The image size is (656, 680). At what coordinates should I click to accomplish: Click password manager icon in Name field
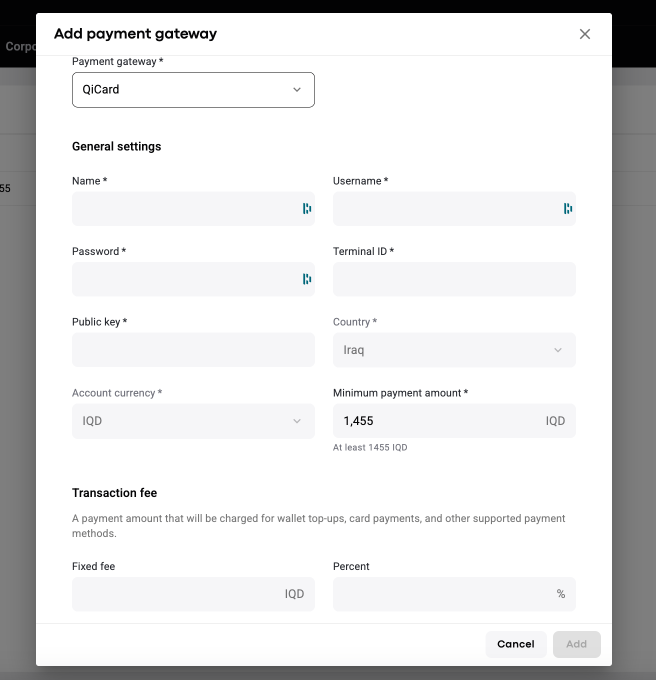coord(307,208)
